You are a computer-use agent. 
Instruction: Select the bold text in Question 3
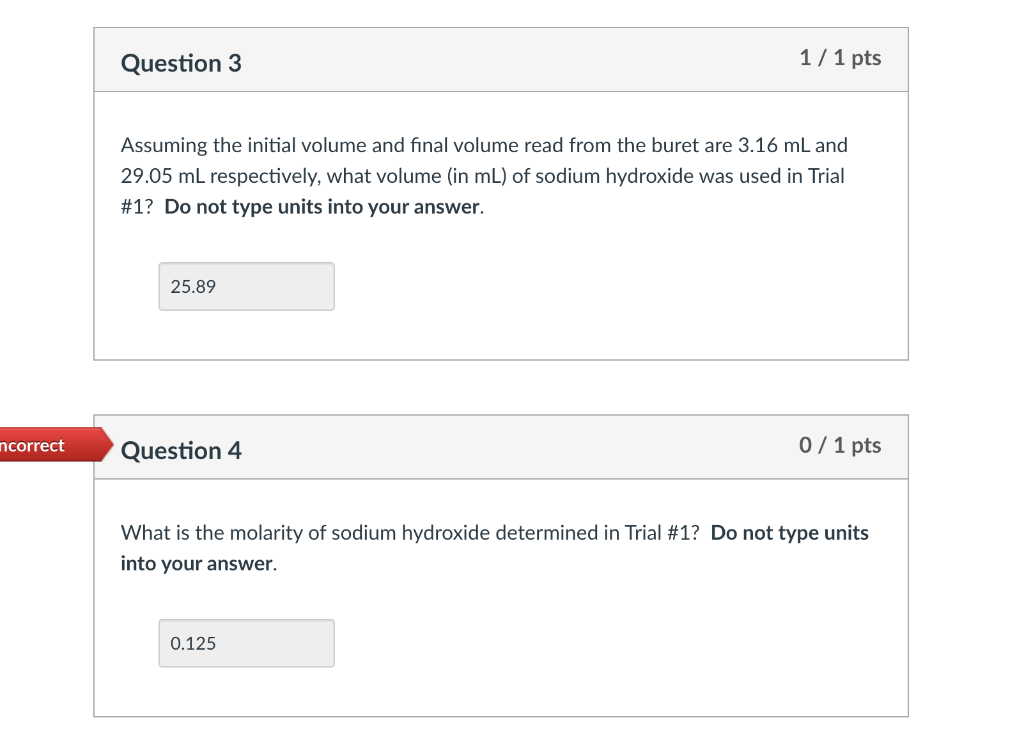[x=320, y=206]
